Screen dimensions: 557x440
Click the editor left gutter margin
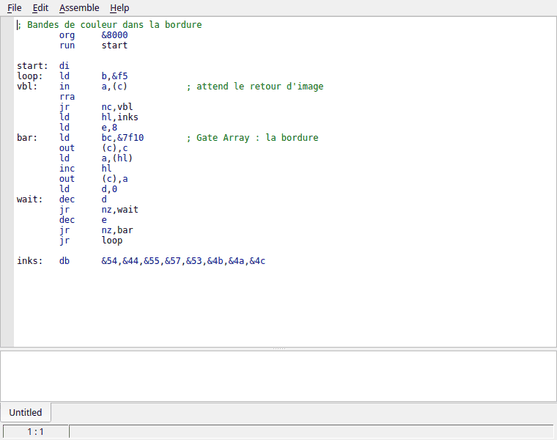(x=7, y=182)
